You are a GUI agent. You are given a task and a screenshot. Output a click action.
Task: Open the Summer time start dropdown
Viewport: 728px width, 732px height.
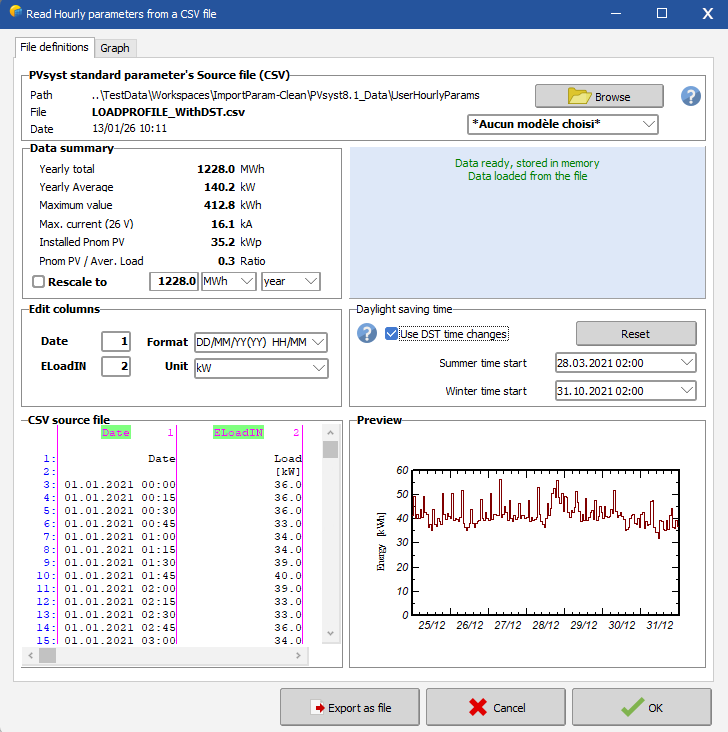pyautogui.click(x=624, y=362)
